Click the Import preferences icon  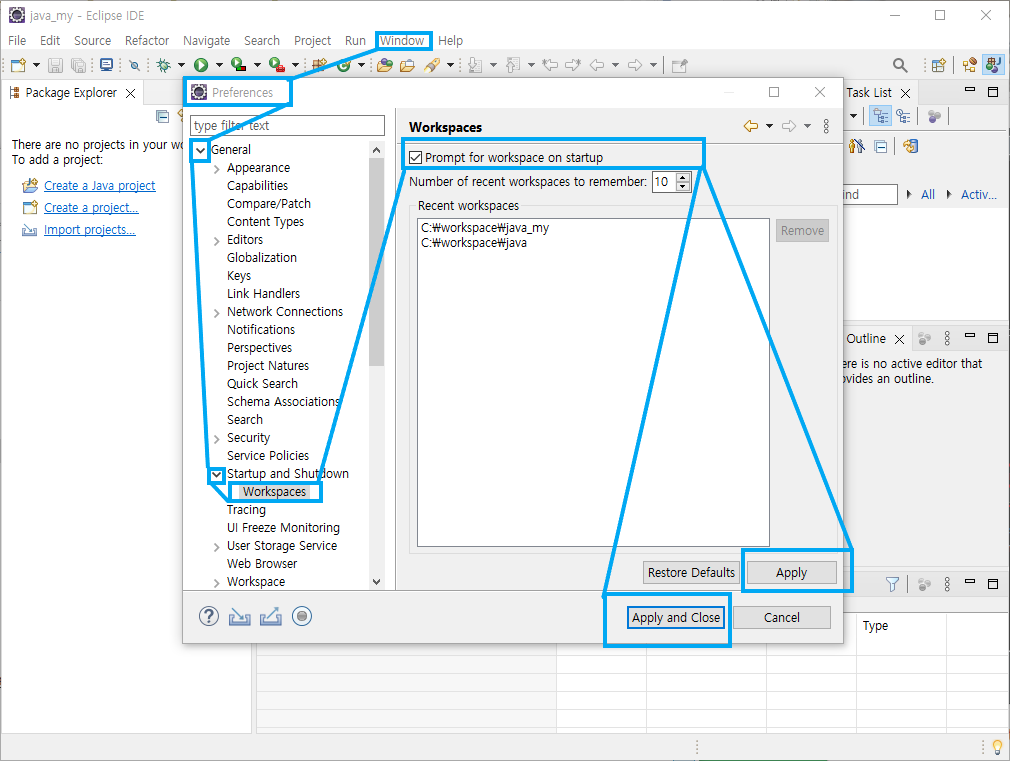coord(240,617)
